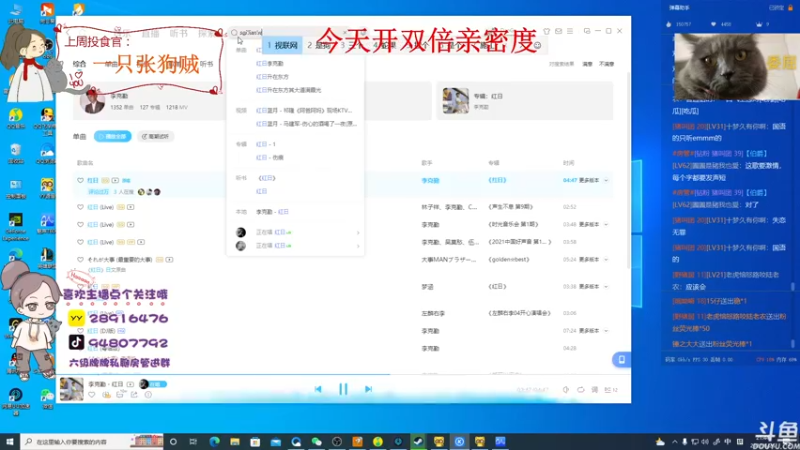This screenshot has width=800, height=450.
Task: Skip to the next track
Action: 368,389
